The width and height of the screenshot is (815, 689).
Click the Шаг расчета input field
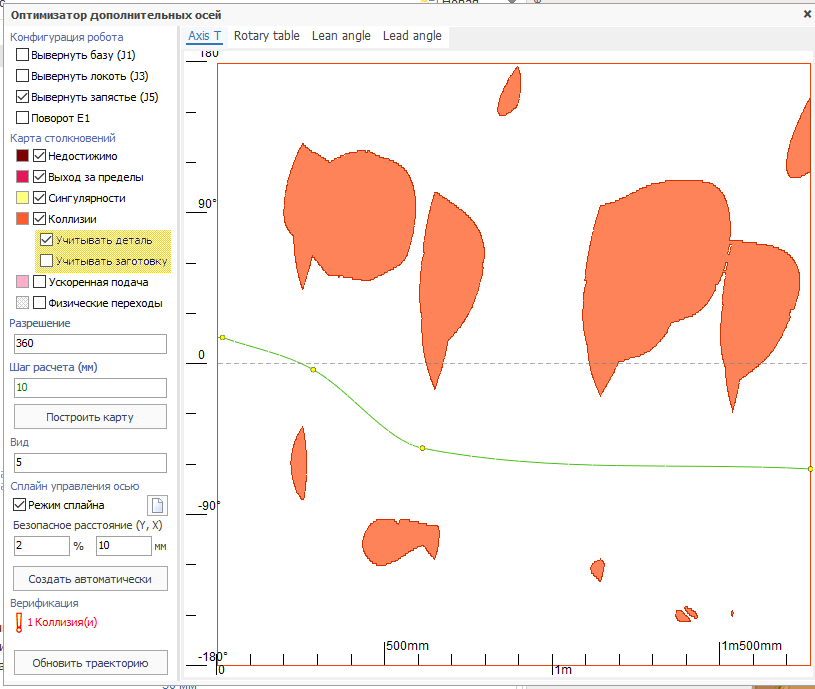pyautogui.click(x=90, y=387)
